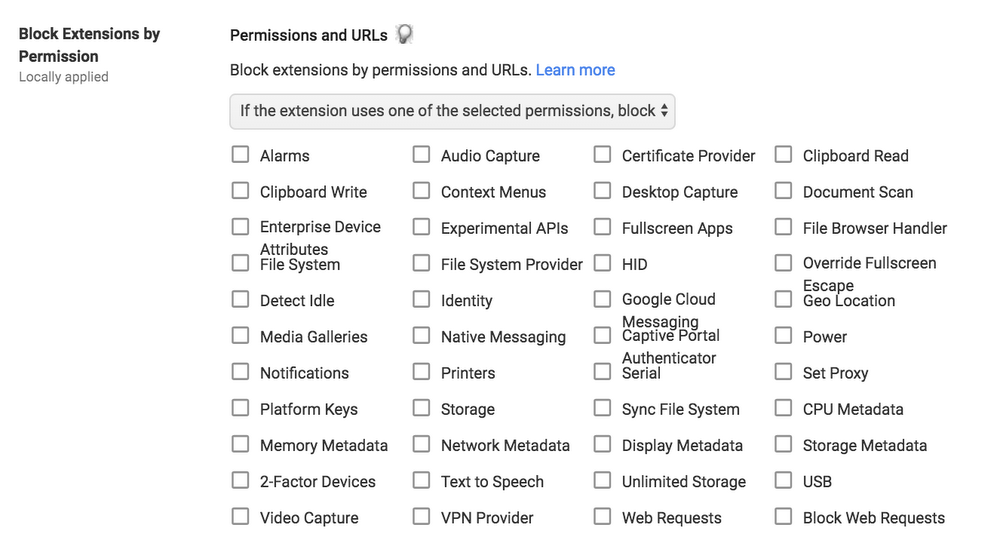Check the VPN Provider box
1000x537 pixels.
pyautogui.click(x=421, y=517)
